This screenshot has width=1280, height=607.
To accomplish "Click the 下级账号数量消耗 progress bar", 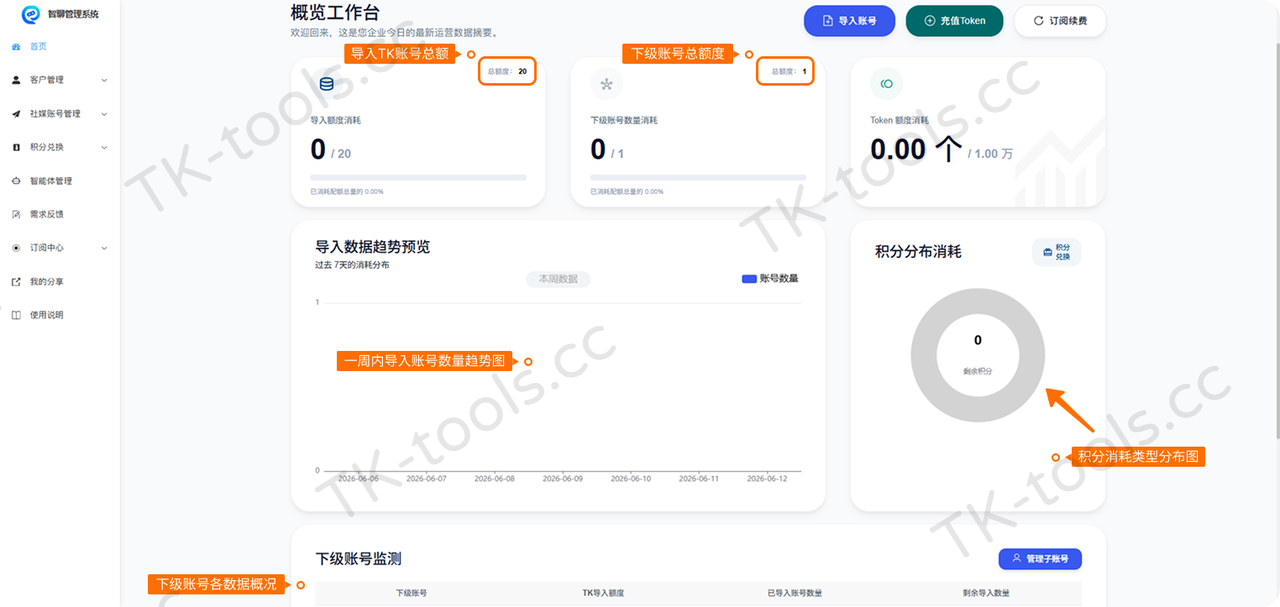I will [x=698, y=178].
